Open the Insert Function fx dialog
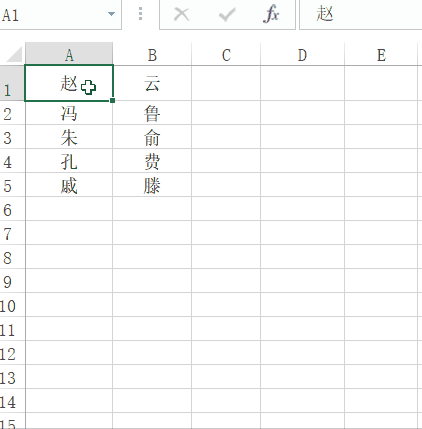 271,15
